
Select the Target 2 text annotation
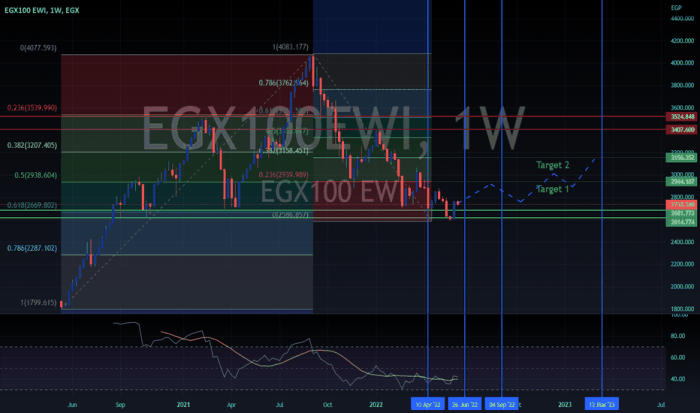click(552, 165)
